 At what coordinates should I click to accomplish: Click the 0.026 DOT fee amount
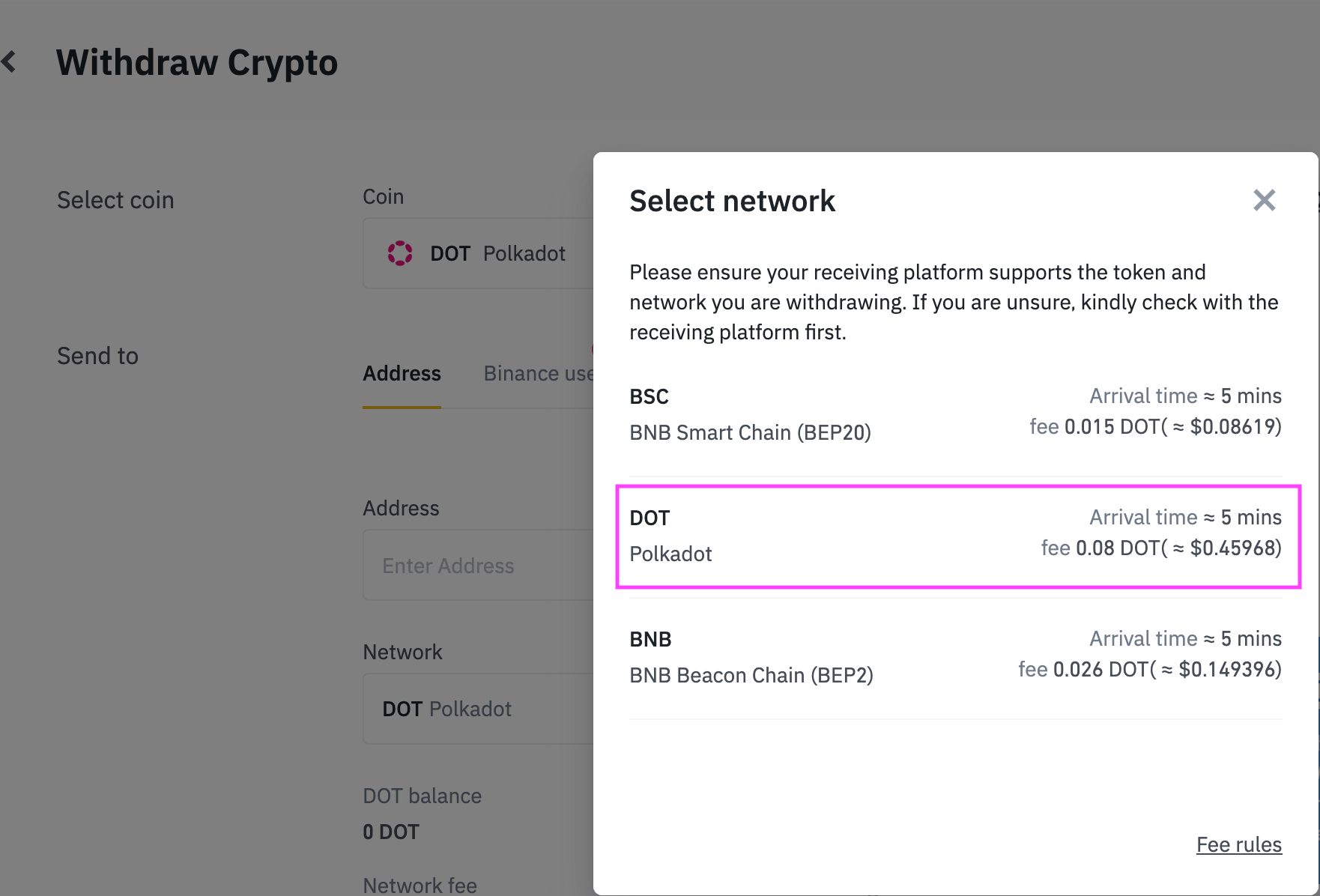pos(1089,670)
